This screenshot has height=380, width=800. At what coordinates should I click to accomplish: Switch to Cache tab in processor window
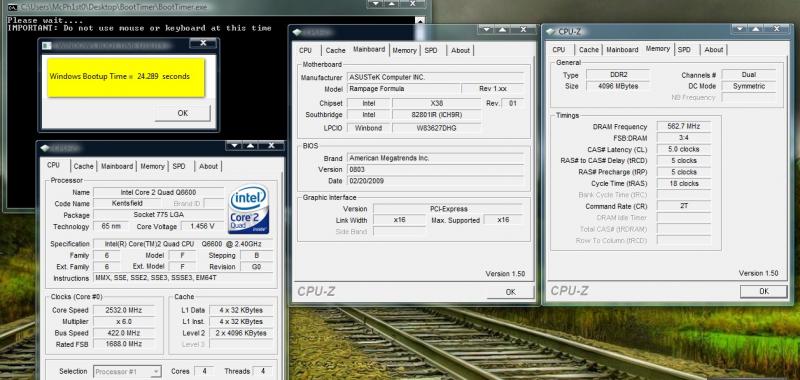tap(83, 166)
